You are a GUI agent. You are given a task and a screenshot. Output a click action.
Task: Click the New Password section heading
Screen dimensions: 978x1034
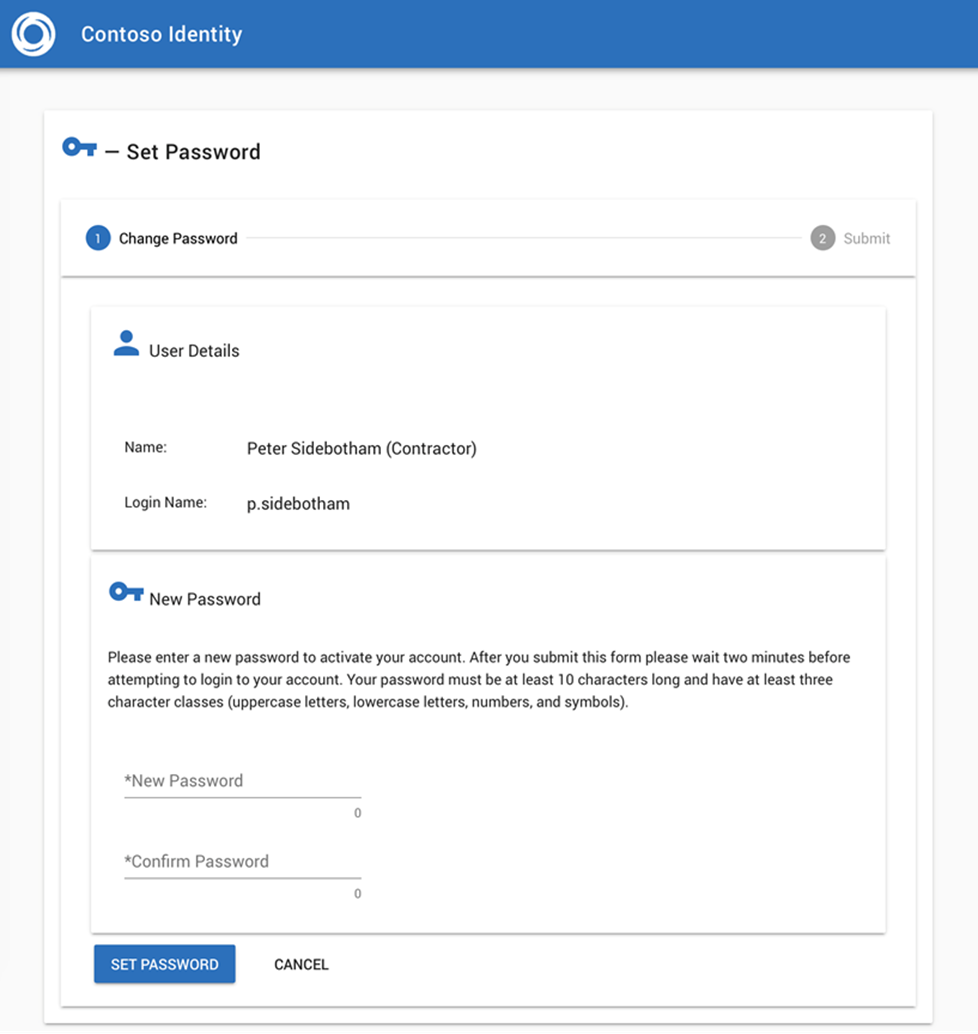point(205,599)
